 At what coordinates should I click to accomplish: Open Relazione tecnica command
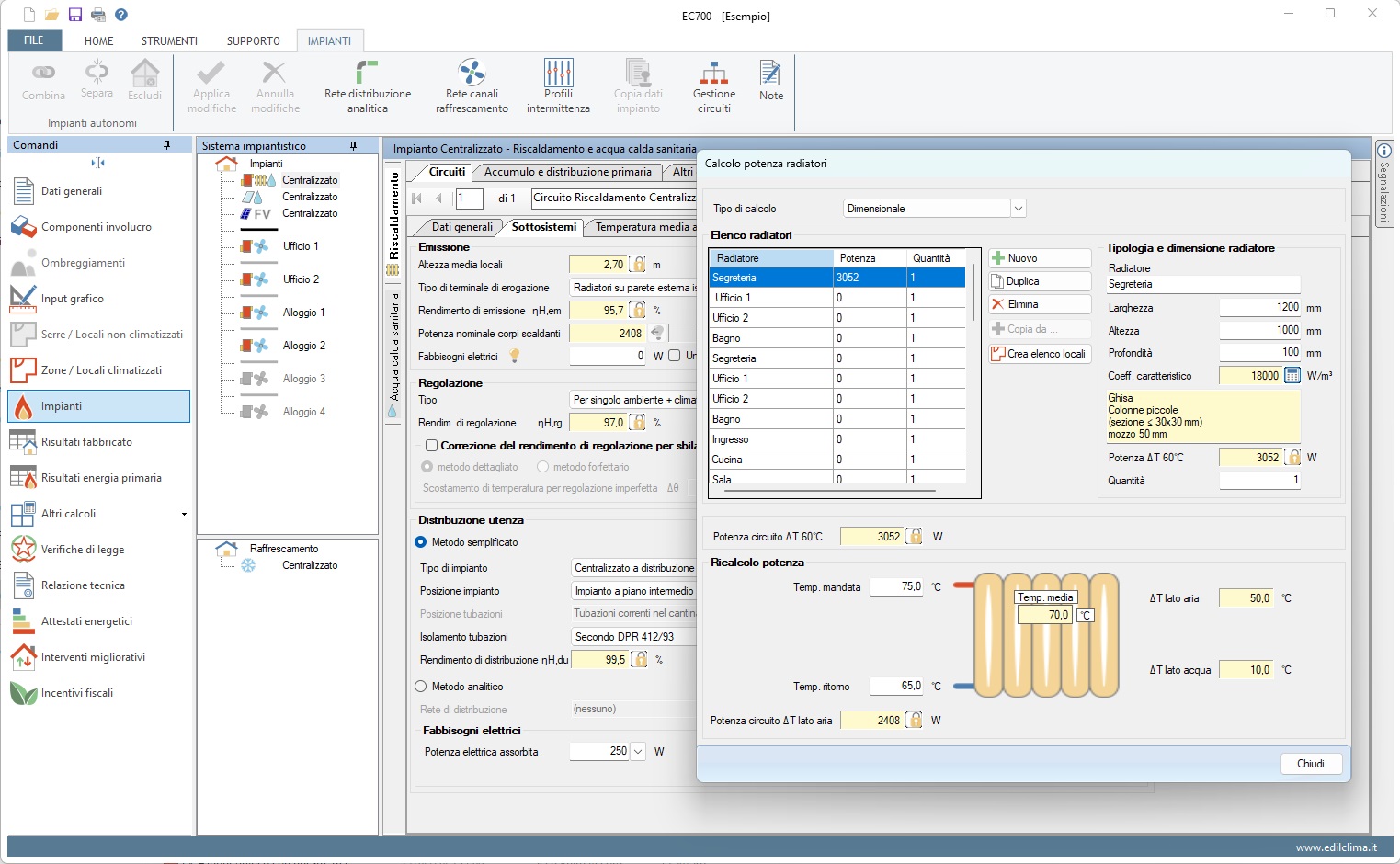click(x=99, y=585)
